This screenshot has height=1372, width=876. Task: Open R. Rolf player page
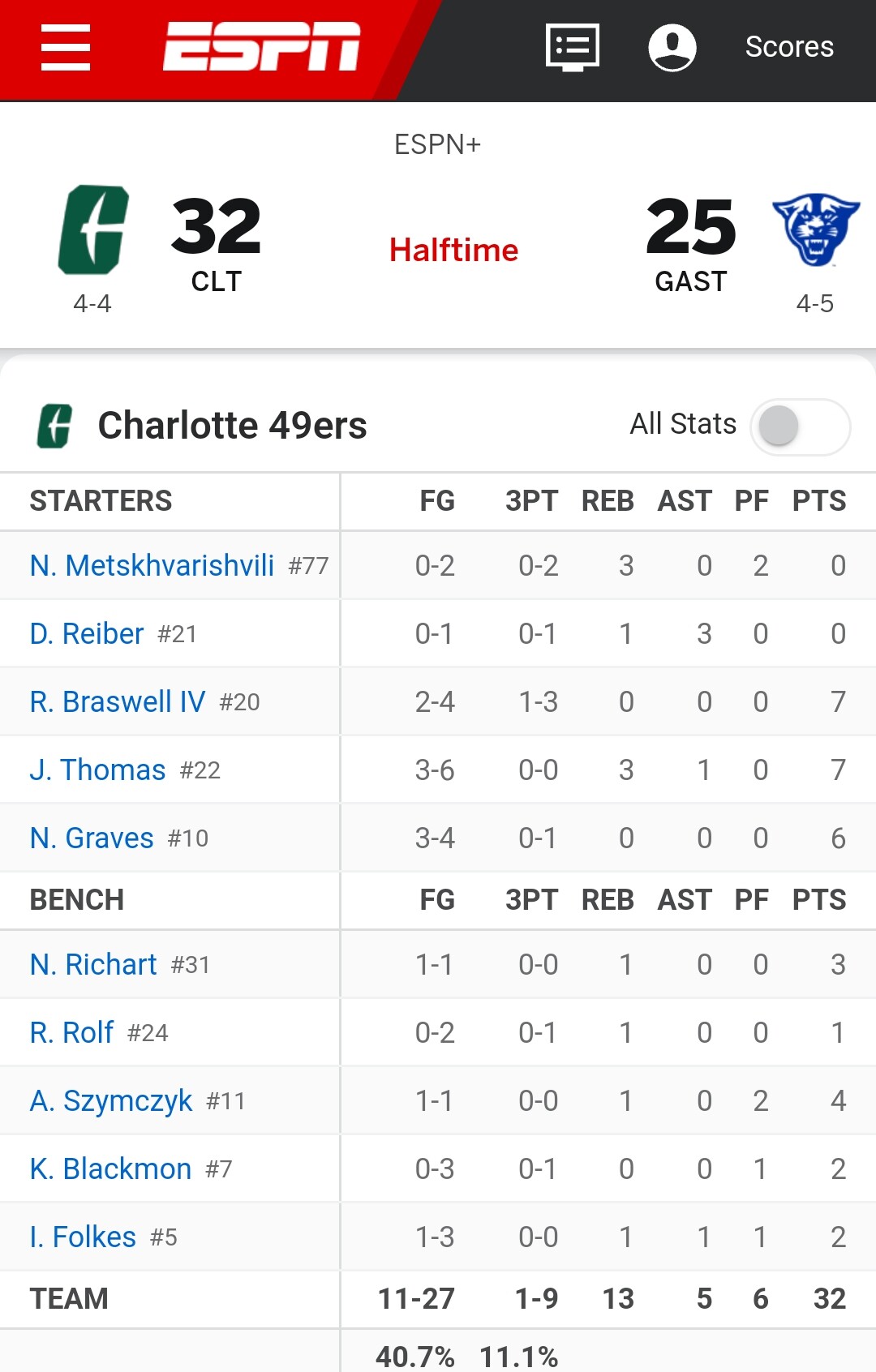point(71,1033)
